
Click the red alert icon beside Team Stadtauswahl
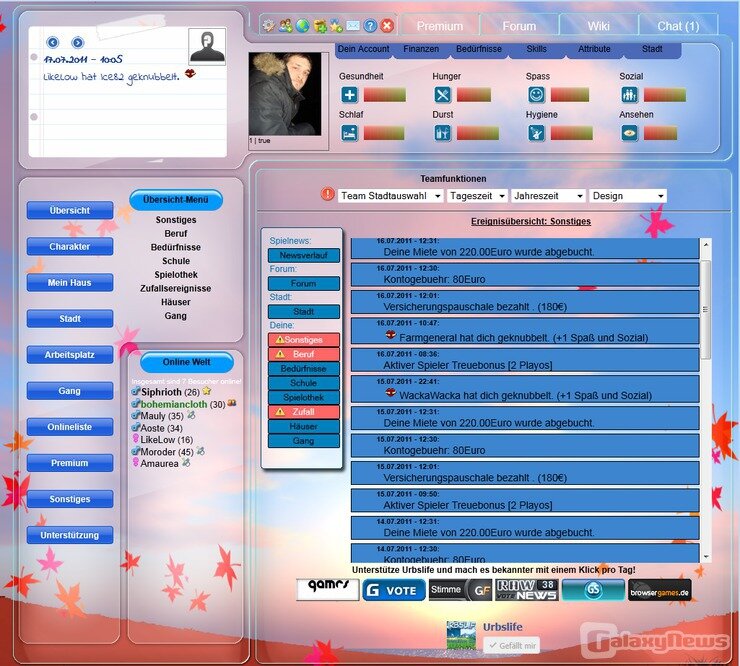click(x=328, y=194)
